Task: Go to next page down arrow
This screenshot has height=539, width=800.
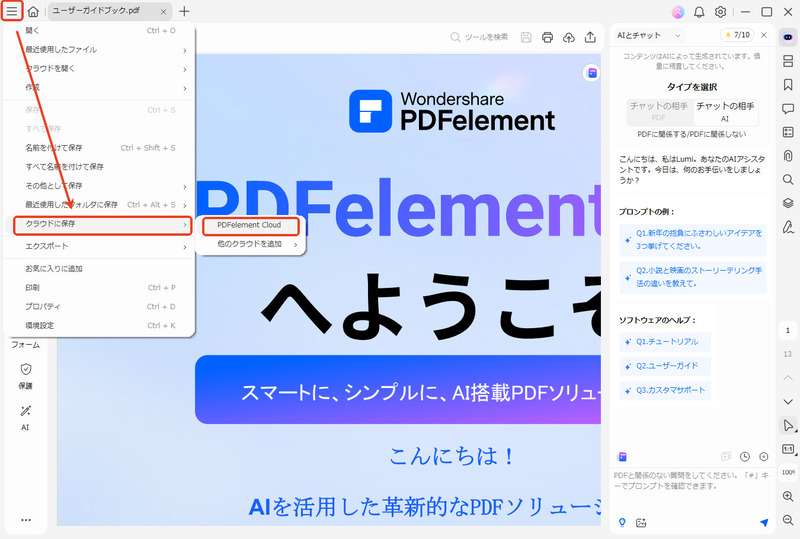Action: coord(788,402)
